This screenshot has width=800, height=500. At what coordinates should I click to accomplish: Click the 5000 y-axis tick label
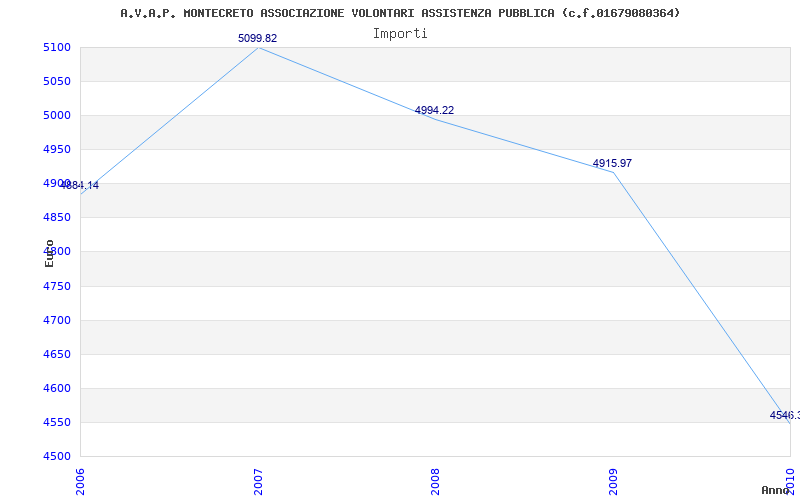pyautogui.click(x=57, y=115)
